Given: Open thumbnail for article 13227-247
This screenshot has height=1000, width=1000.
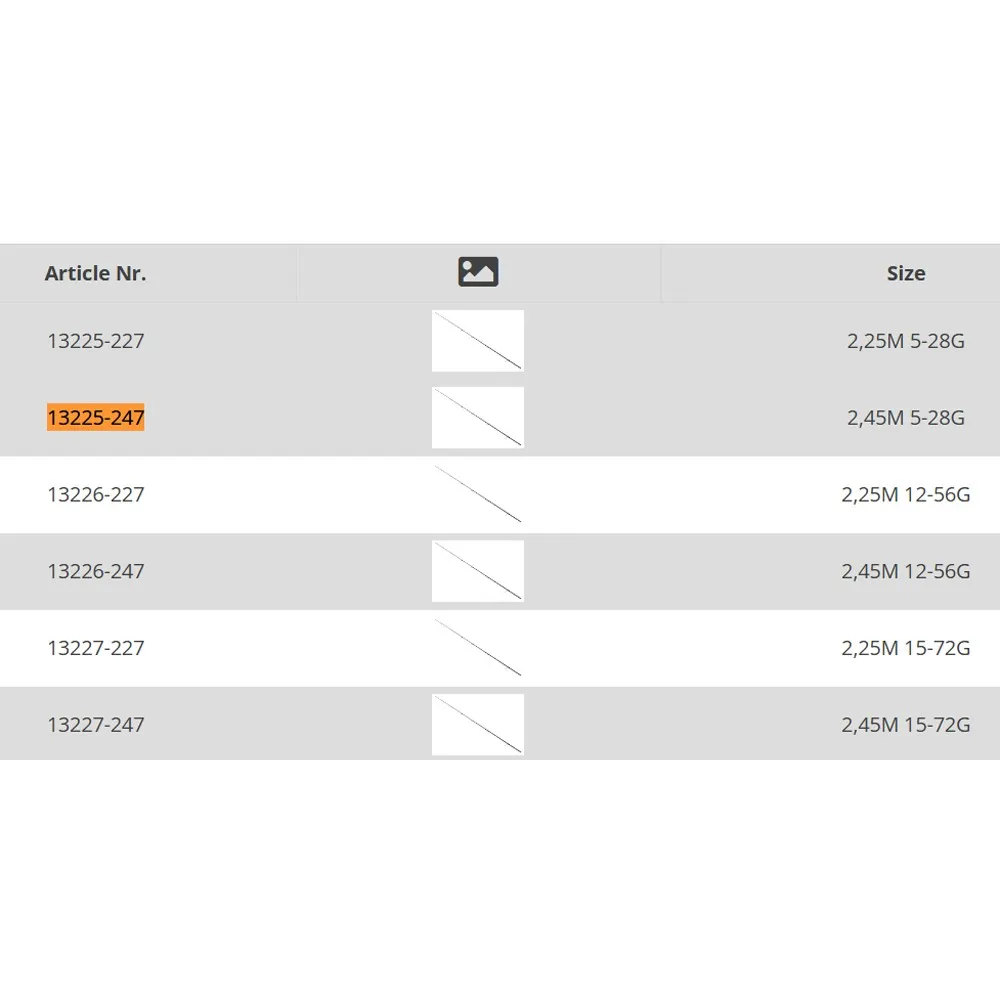Looking at the screenshot, I should [x=477, y=725].
